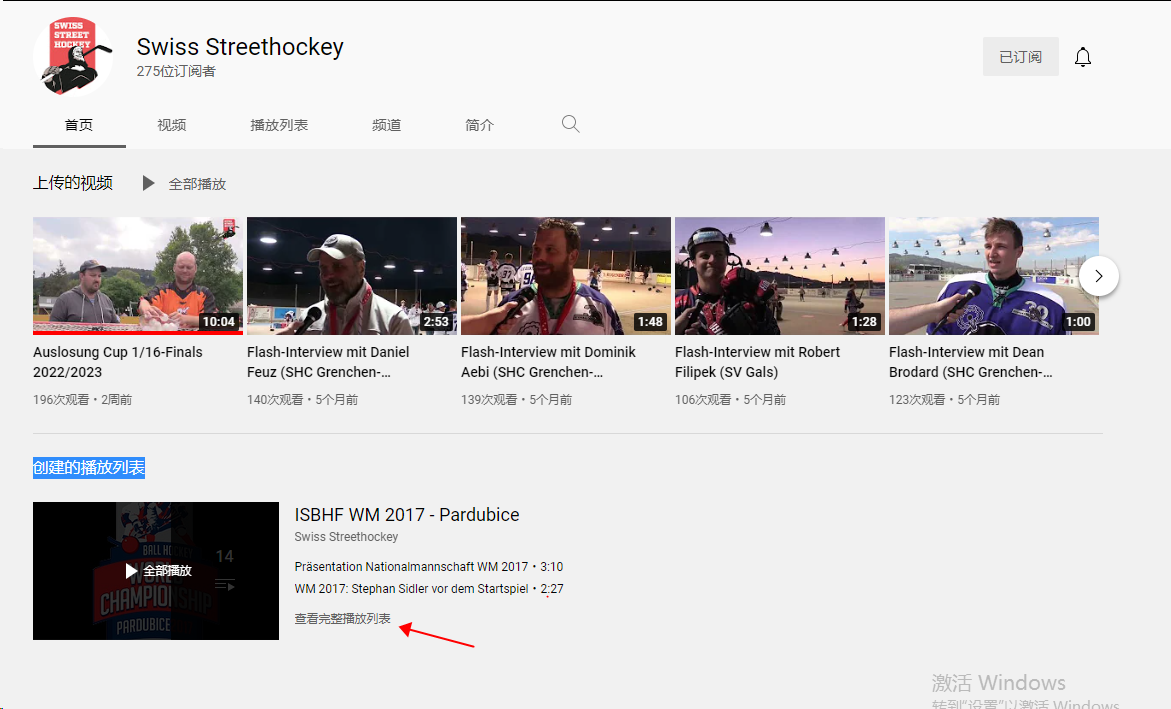The image size is (1171, 709).
Task: Open Dominik Aebi interview thumbnail
Action: tap(566, 276)
